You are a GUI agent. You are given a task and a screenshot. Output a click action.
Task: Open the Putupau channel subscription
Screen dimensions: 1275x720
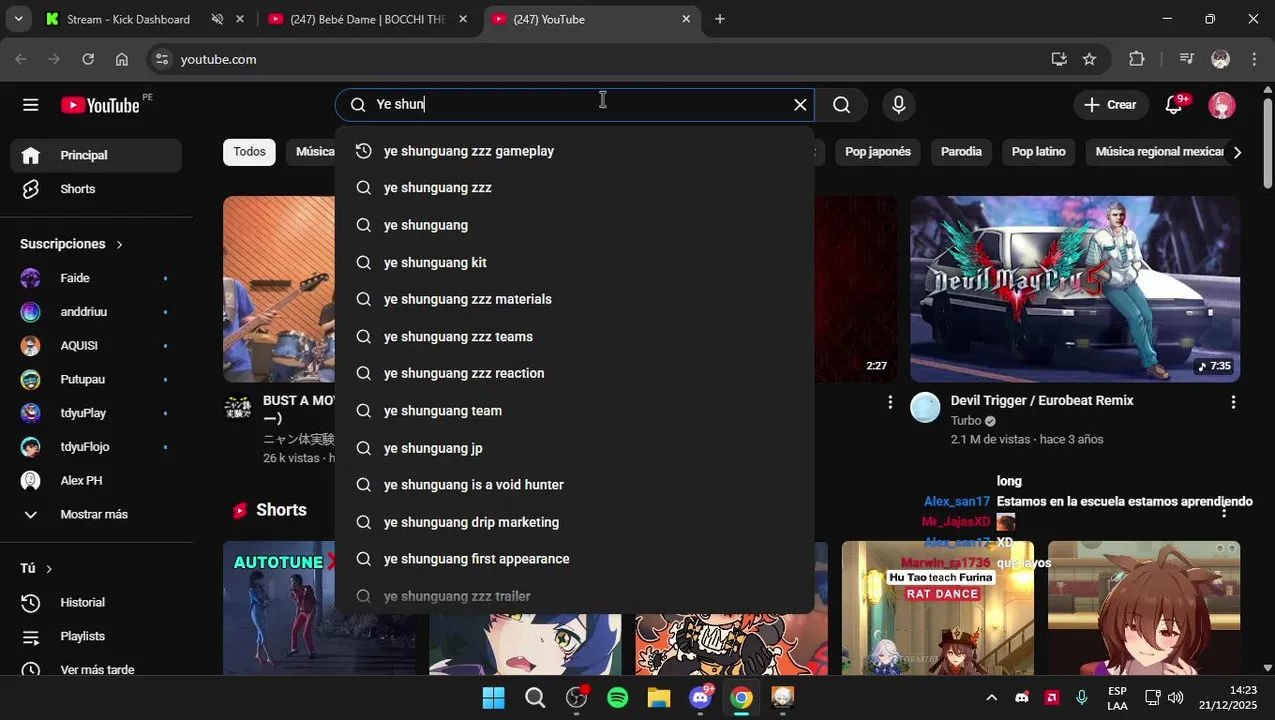[96, 380]
